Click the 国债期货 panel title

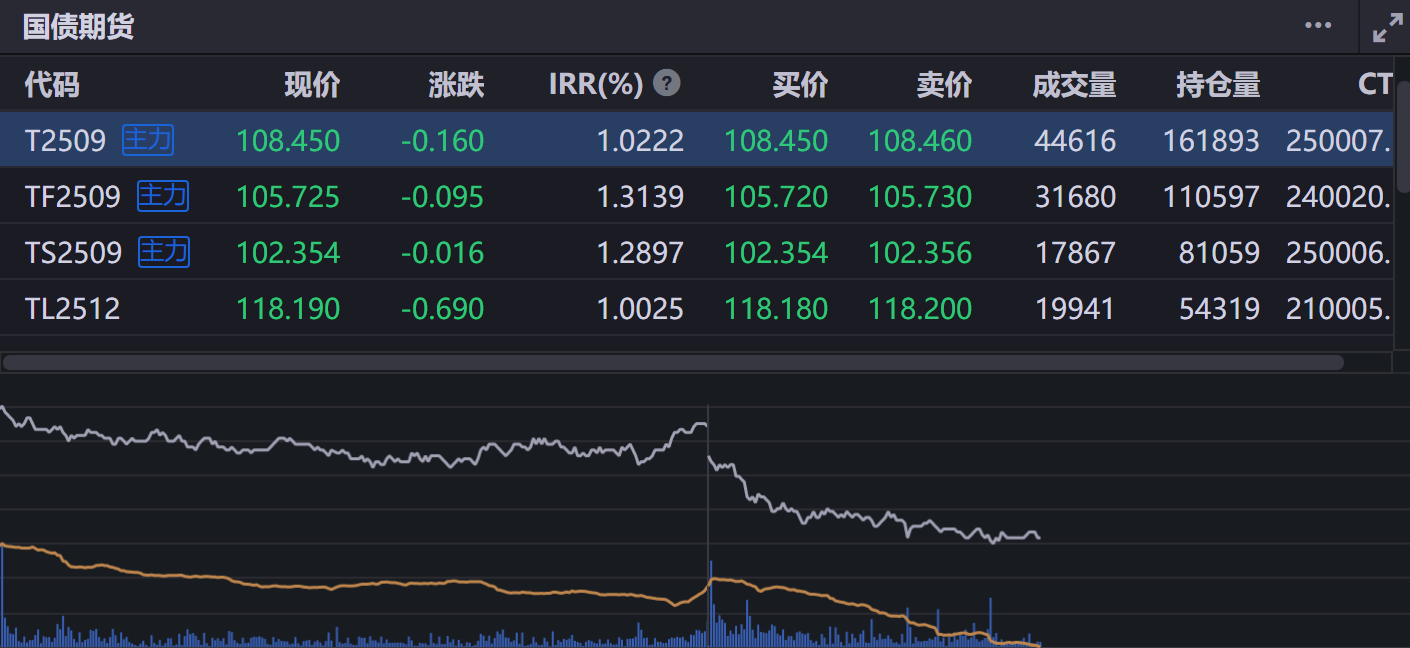coord(78,27)
